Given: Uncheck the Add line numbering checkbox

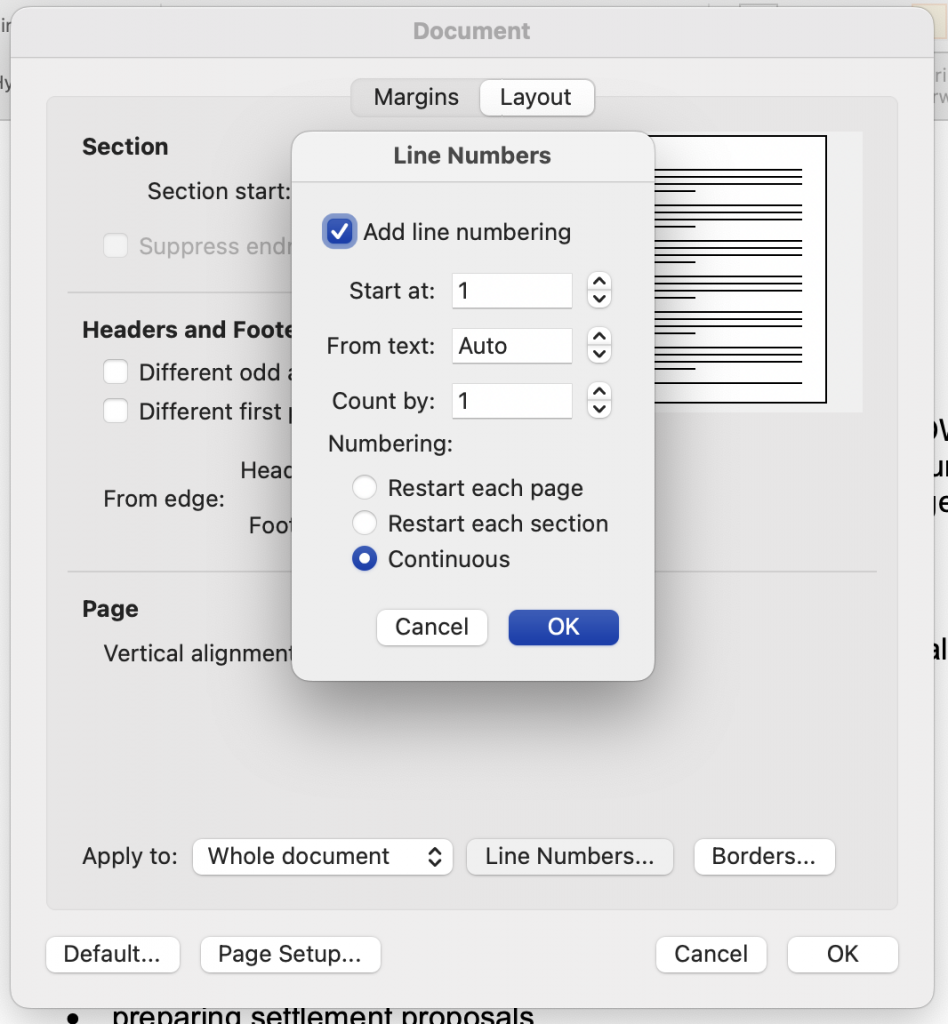Looking at the screenshot, I should coord(339,231).
